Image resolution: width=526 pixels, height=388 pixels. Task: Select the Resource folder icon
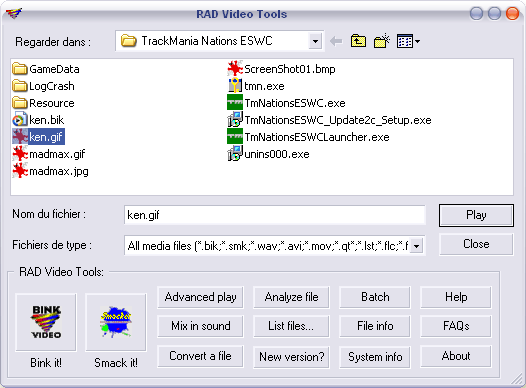[x=19, y=103]
